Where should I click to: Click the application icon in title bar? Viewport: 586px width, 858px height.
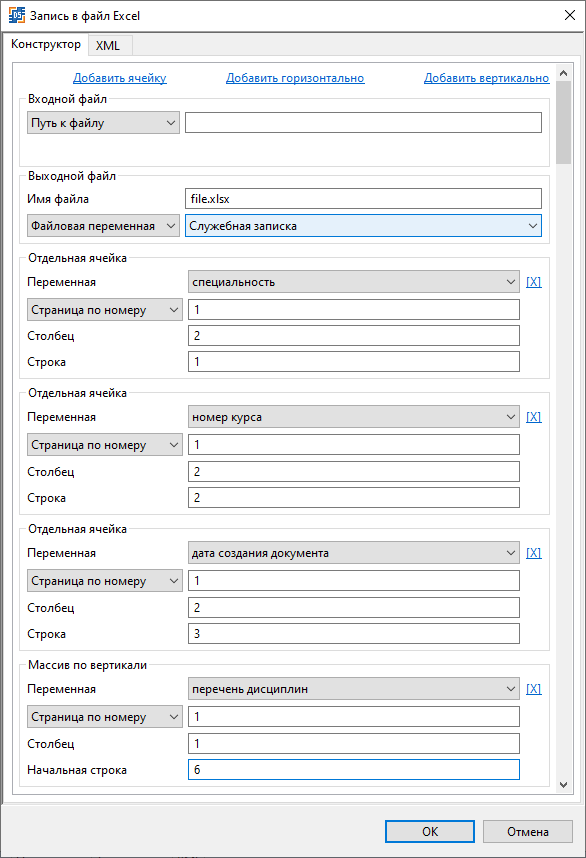(16, 15)
